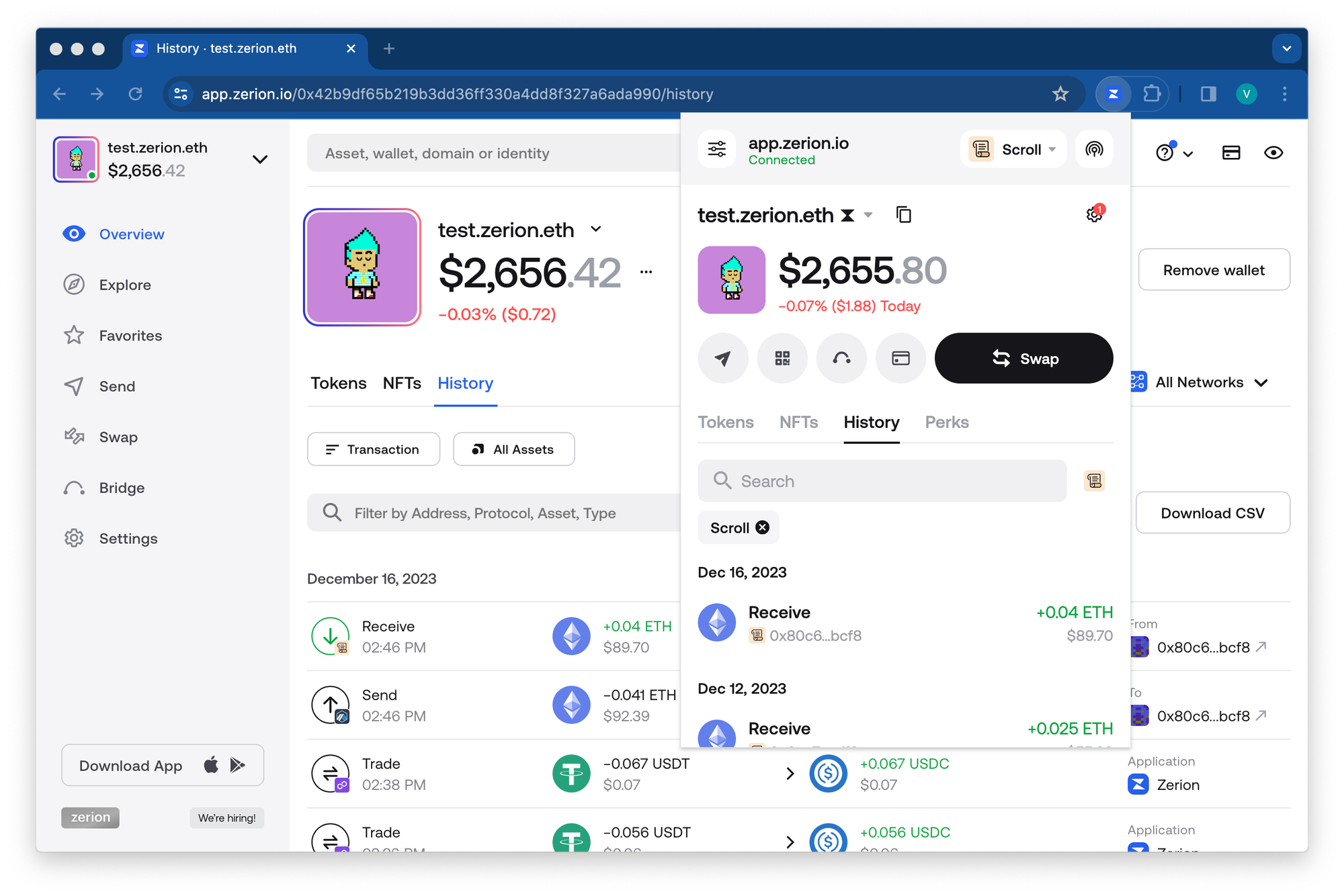Open the help menu dropdown
1344x896 pixels.
click(x=1173, y=153)
